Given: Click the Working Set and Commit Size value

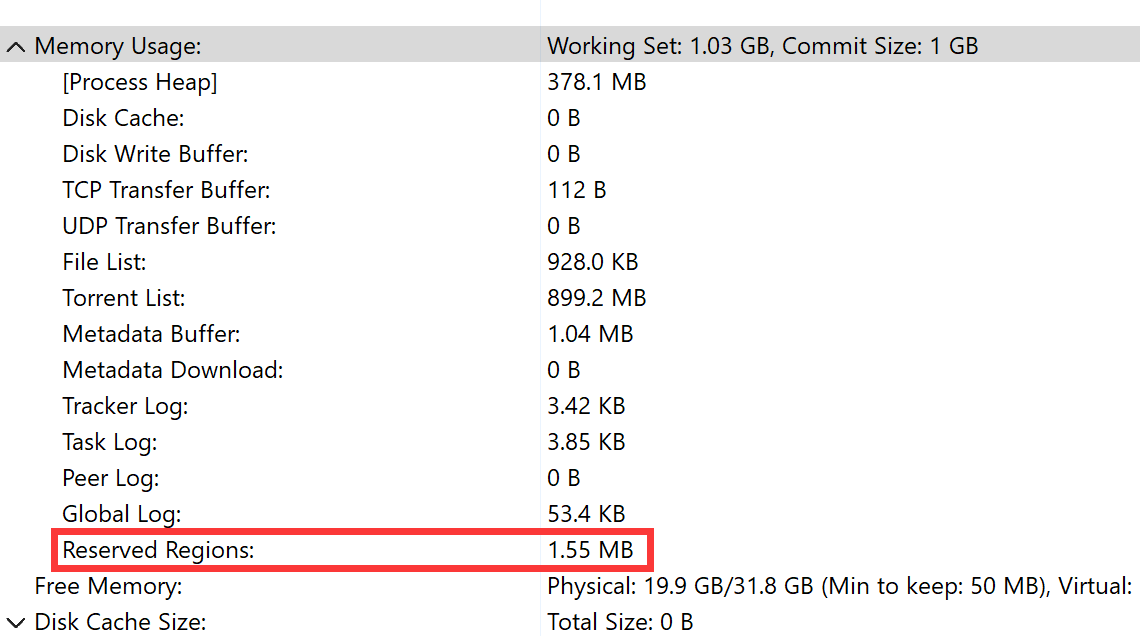Looking at the screenshot, I should tap(762, 46).
